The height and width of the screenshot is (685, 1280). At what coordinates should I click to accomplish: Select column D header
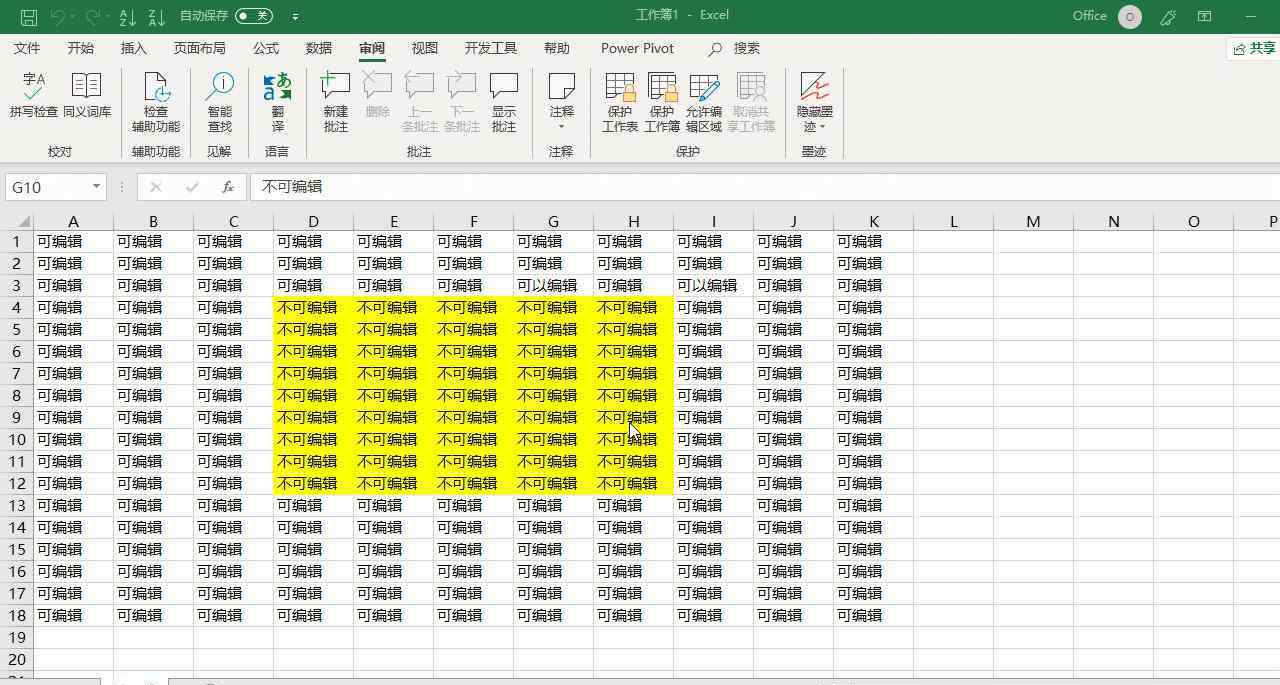click(x=313, y=221)
